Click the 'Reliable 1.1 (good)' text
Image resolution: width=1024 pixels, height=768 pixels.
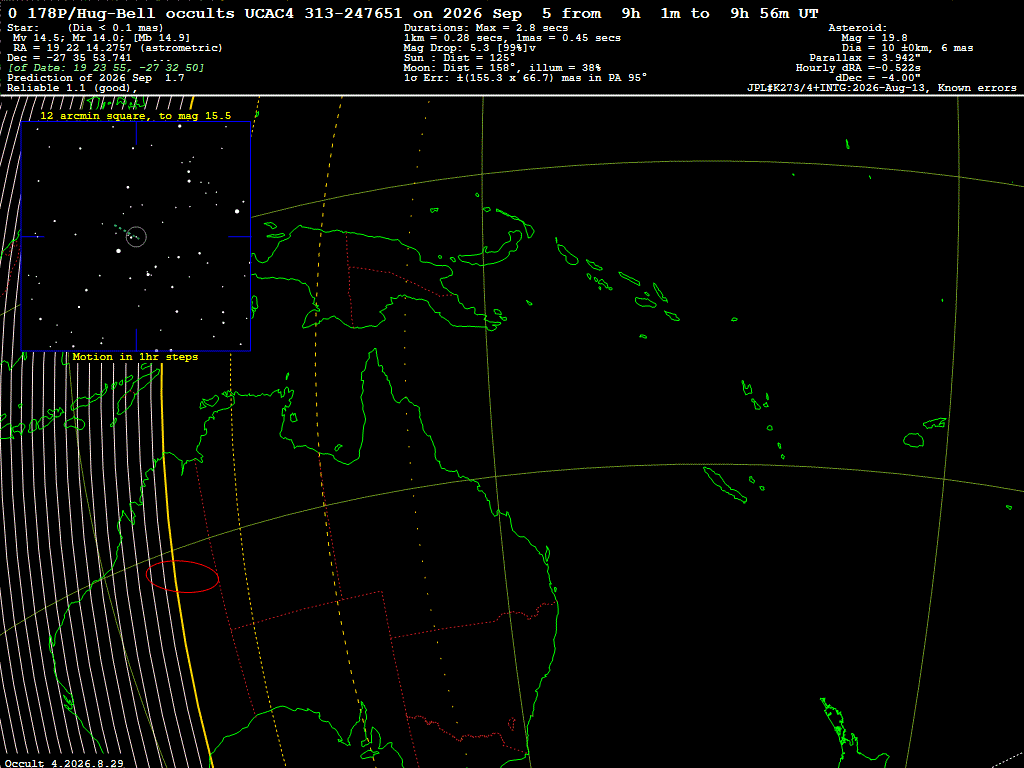(x=69, y=88)
